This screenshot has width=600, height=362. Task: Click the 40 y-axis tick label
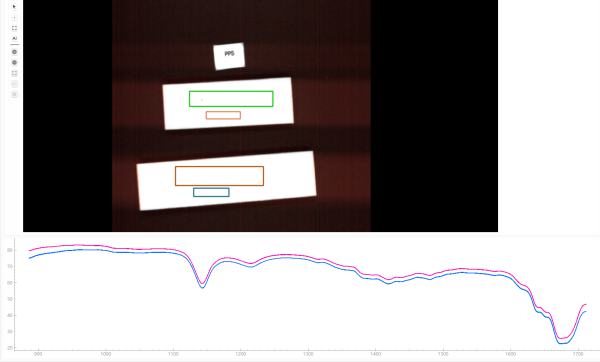[10, 315]
